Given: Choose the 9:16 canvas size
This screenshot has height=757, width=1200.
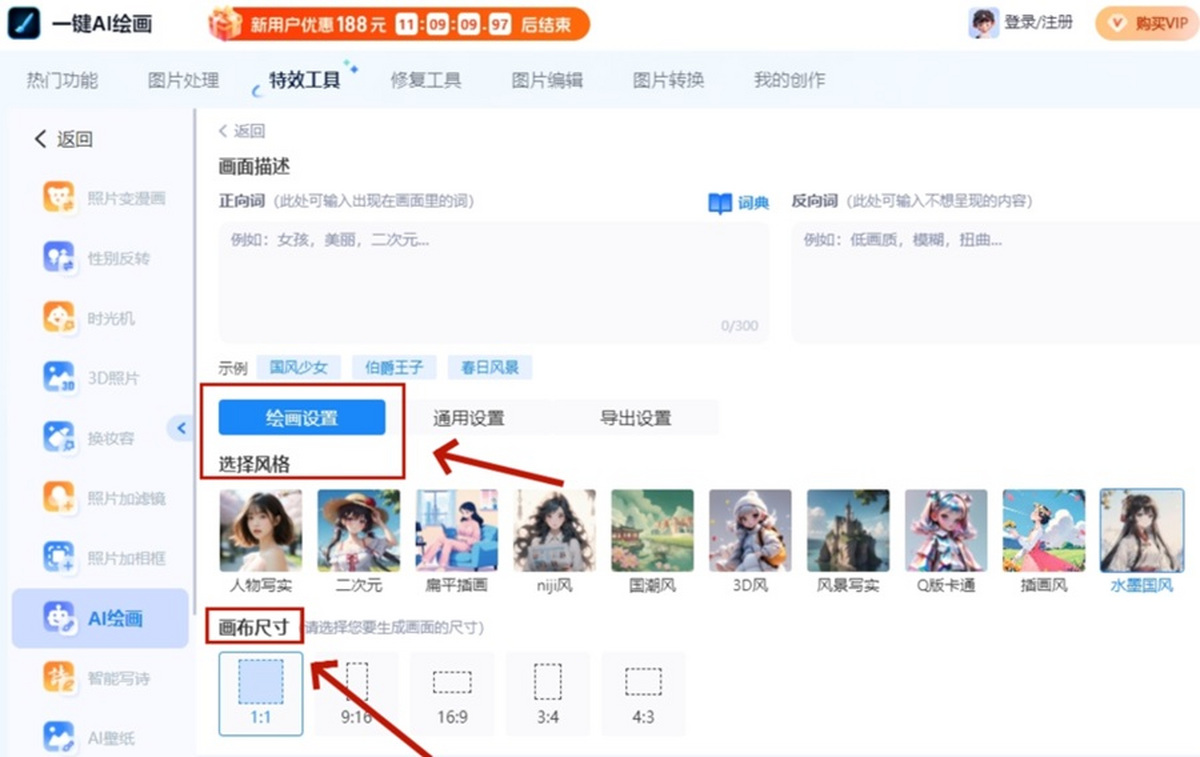Looking at the screenshot, I should (x=356, y=693).
